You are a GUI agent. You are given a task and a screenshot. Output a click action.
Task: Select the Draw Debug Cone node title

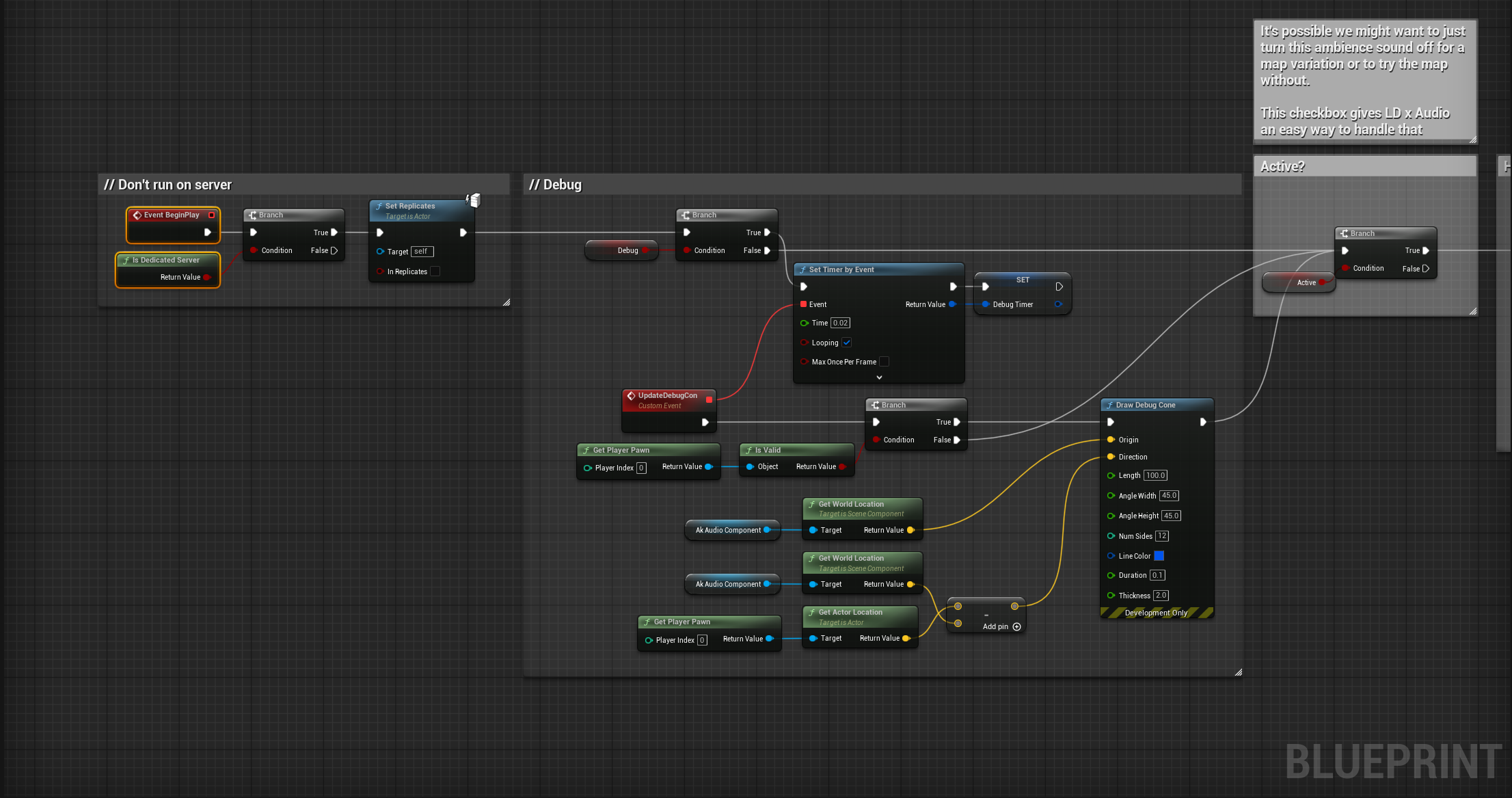click(1146, 405)
